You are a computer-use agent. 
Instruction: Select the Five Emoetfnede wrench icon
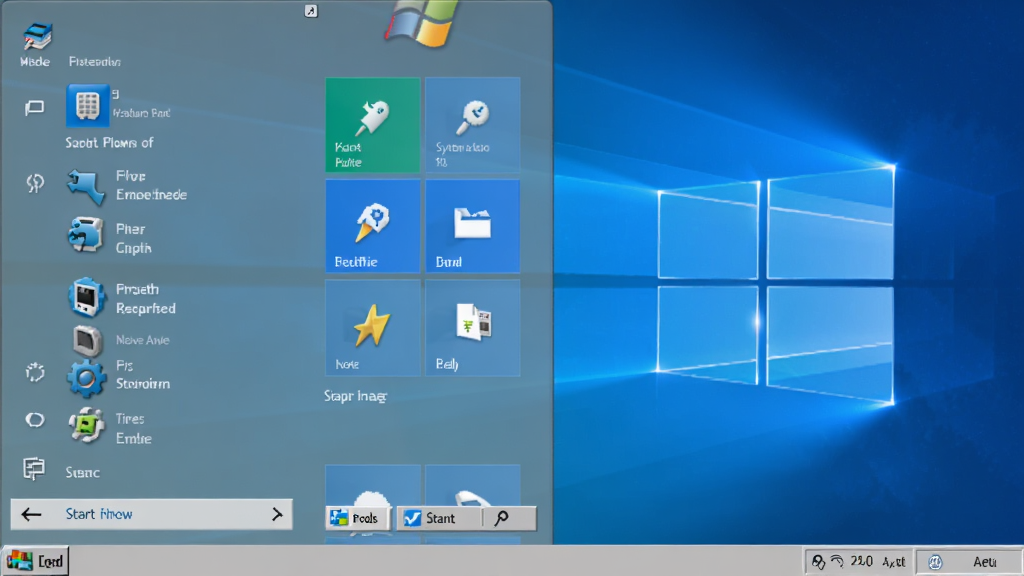point(86,186)
